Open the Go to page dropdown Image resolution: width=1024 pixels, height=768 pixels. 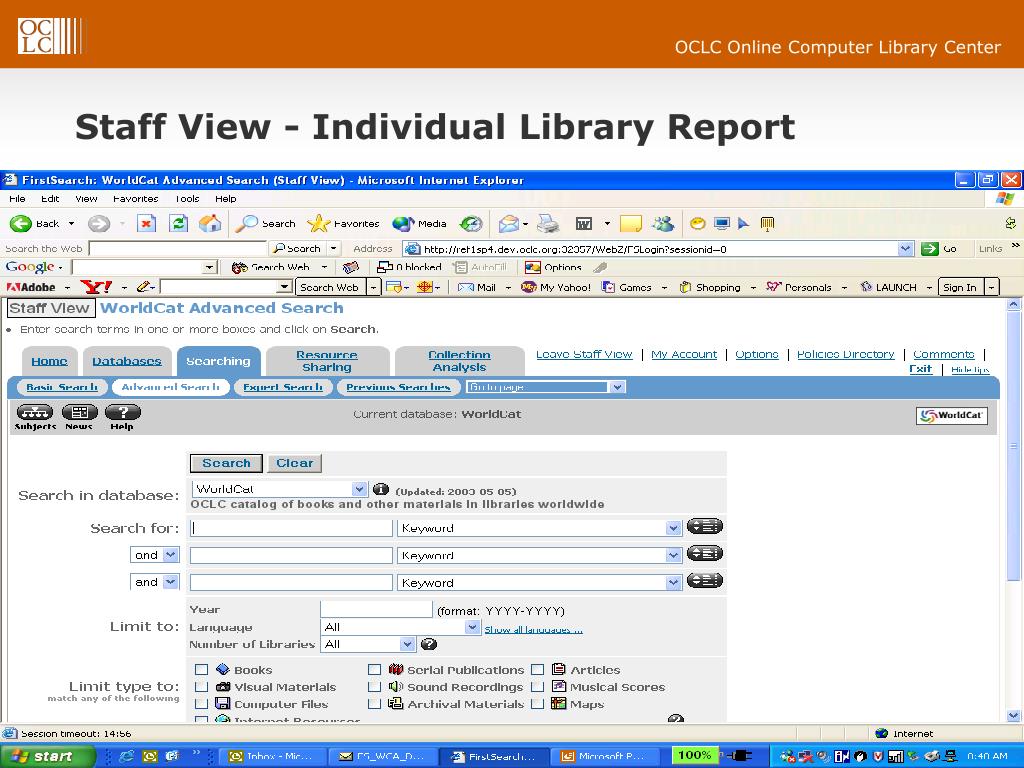tap(546, 387)
